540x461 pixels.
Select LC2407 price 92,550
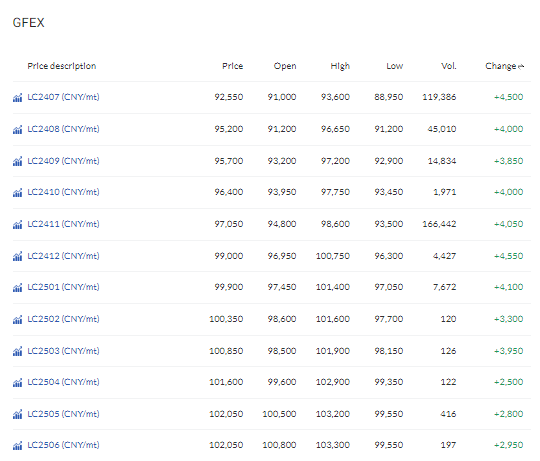(229, 97)
